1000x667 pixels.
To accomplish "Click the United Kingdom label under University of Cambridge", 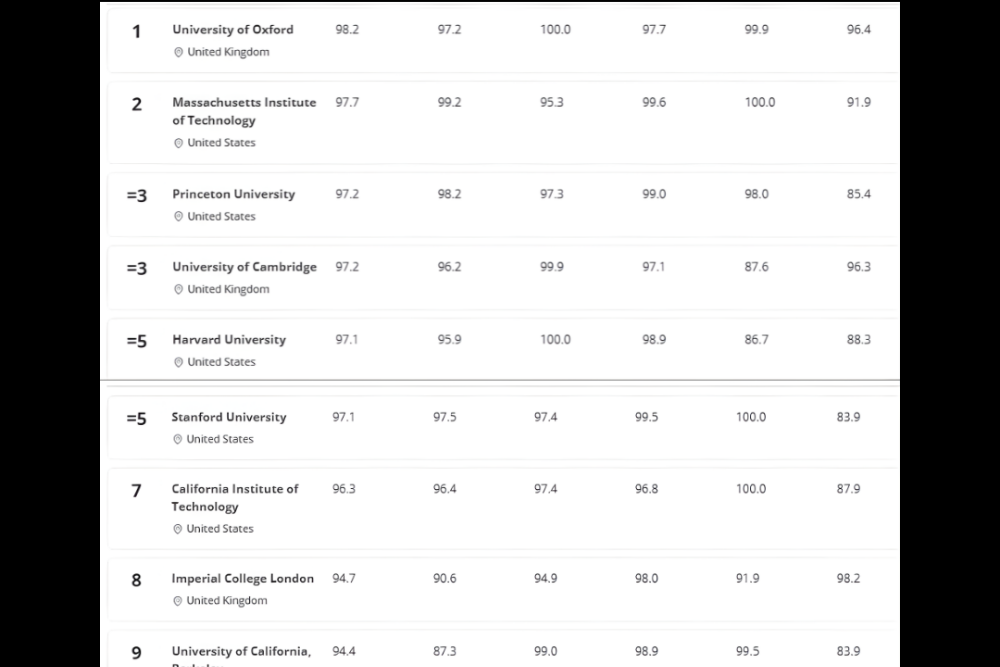I will pos(228,290).
